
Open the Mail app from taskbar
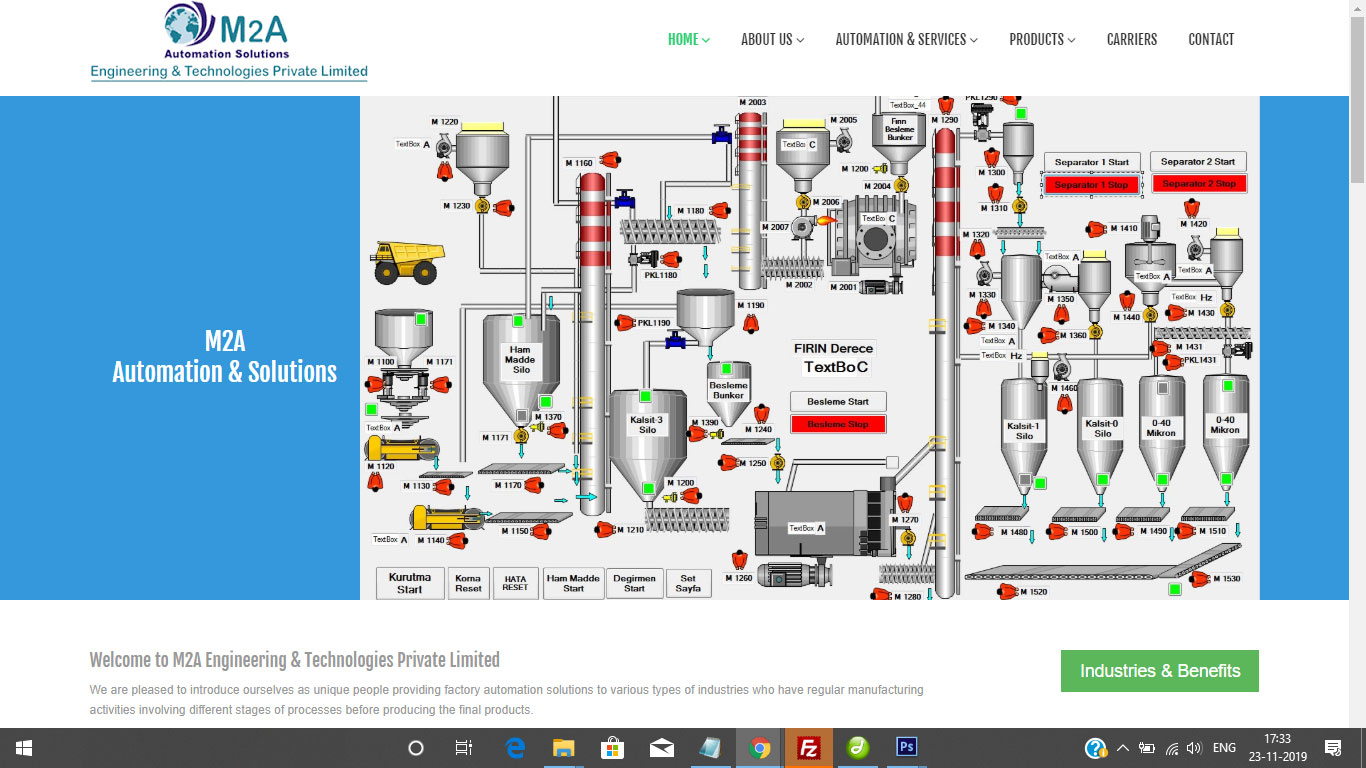tap(661, 748)
